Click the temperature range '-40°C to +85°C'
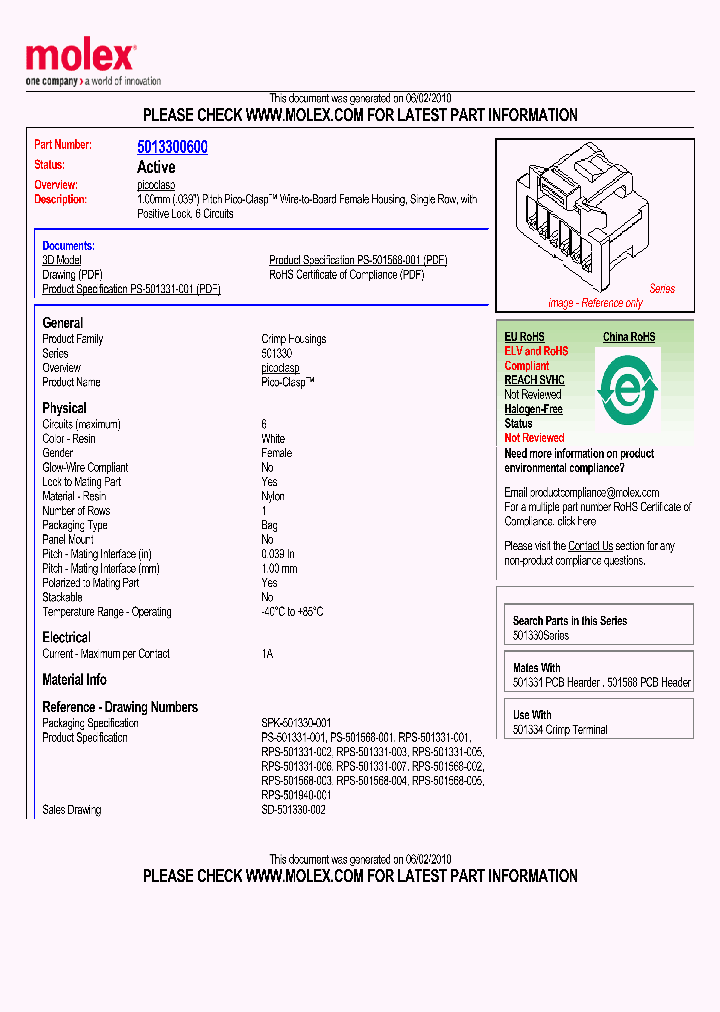Screen dimensions: 720x1012 tap(292, 612)
